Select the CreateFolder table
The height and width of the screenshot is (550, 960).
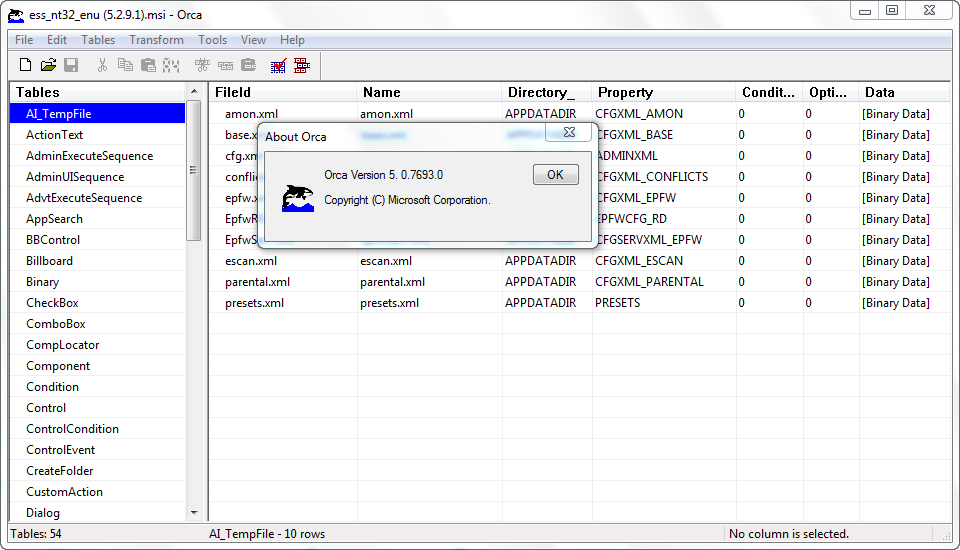(97, 471)
